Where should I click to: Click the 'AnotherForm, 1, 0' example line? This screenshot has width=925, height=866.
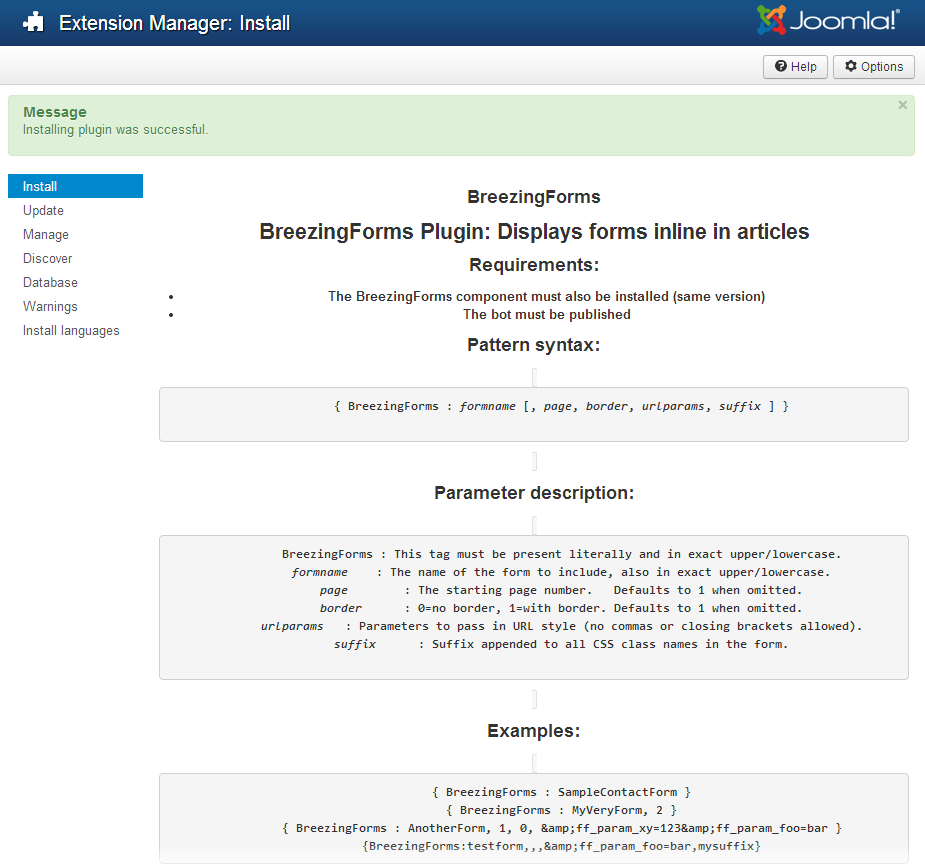click(562, 828)
